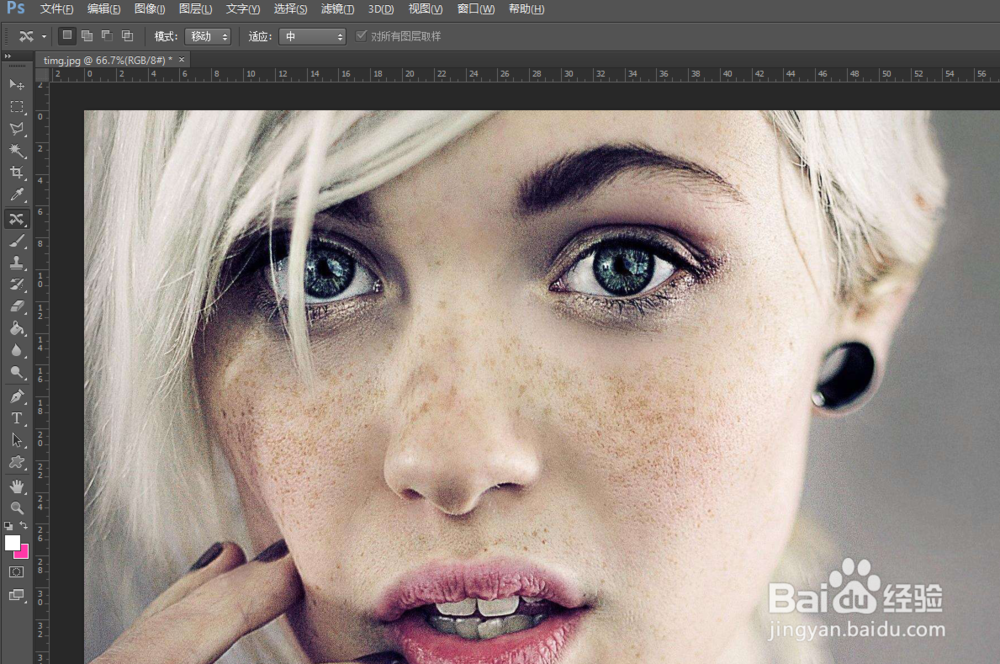This screenshot has height=664, width=1000.
Task: Select the Path Selection tool
Action: [17, 440]
